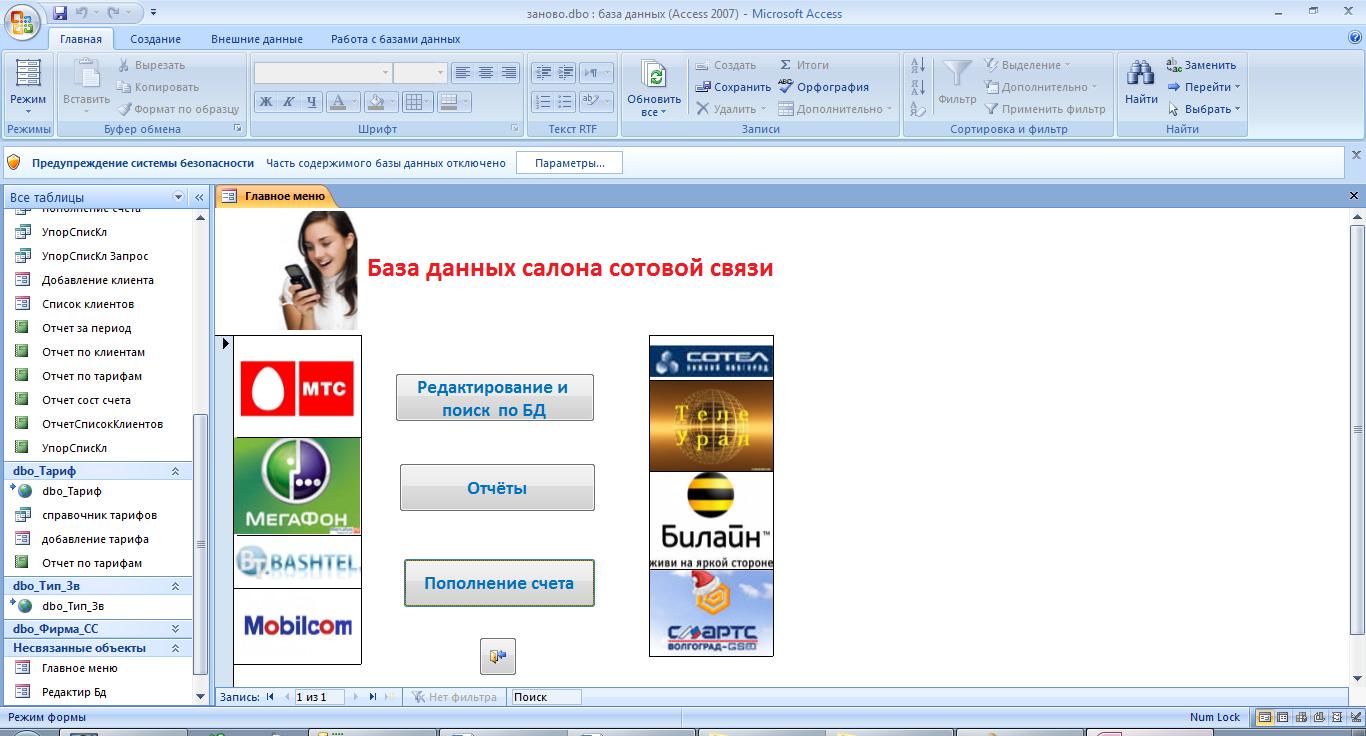The width and height of the screenshot is (1366, 736).
Task: Collapse the dbo_Тариф group
Action: coord(175,471)
